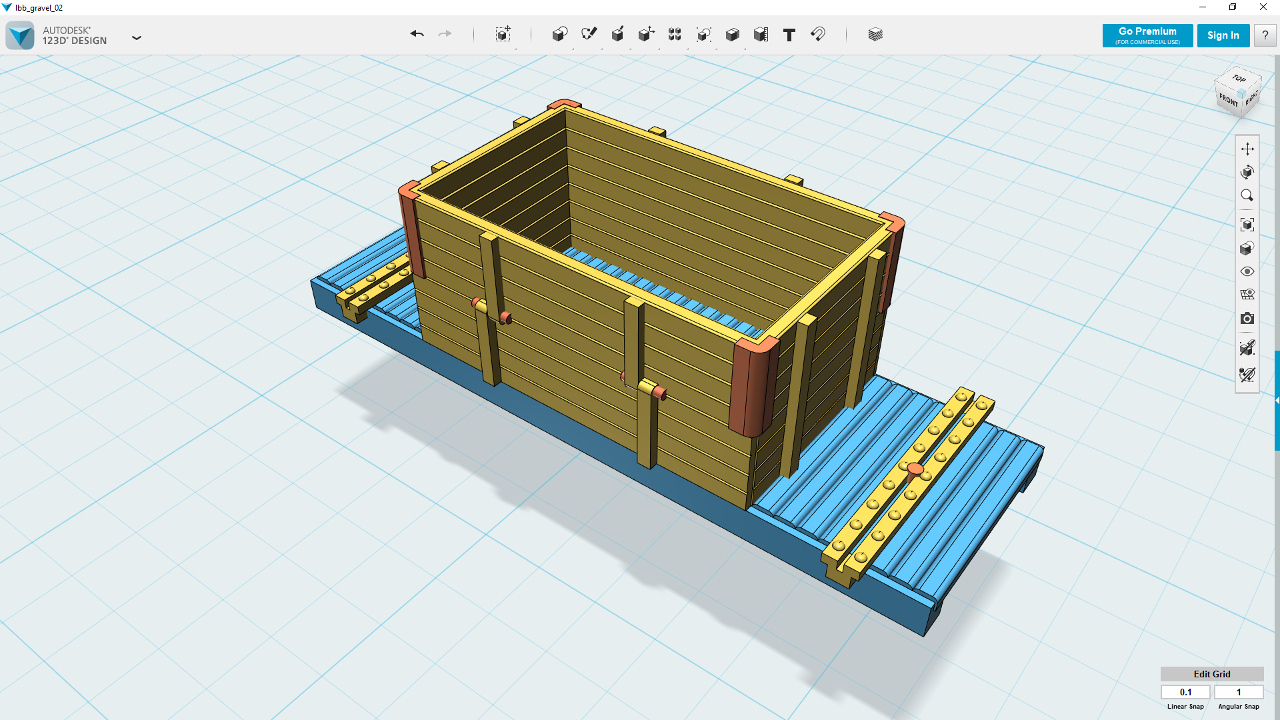The height and width of the screenshot is (720, 1280).
Task: Click the Linear Snap value field
Action: click(x=1186, y=692)
